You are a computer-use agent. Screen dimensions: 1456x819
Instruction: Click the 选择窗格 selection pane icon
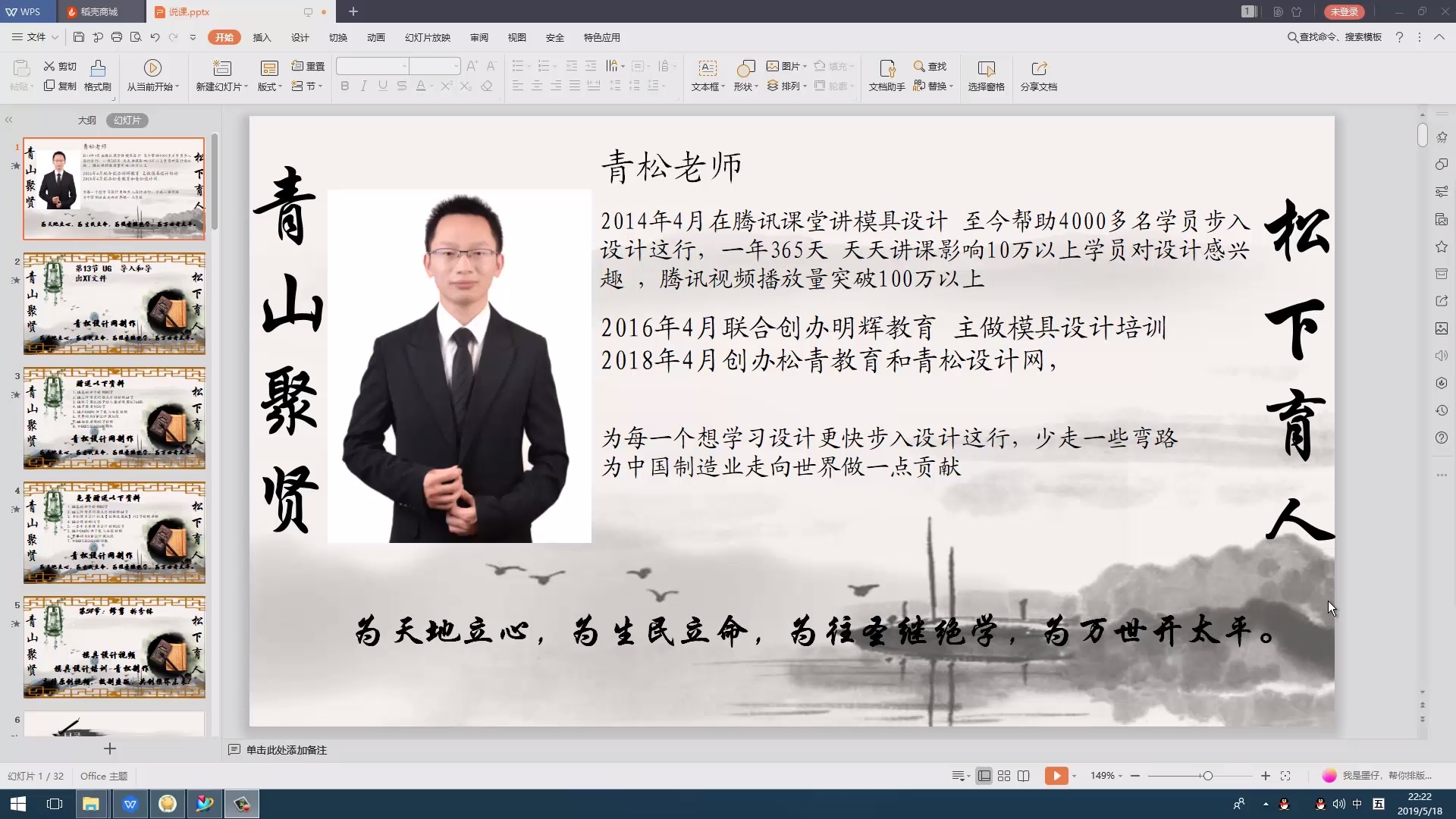[987, 76]
